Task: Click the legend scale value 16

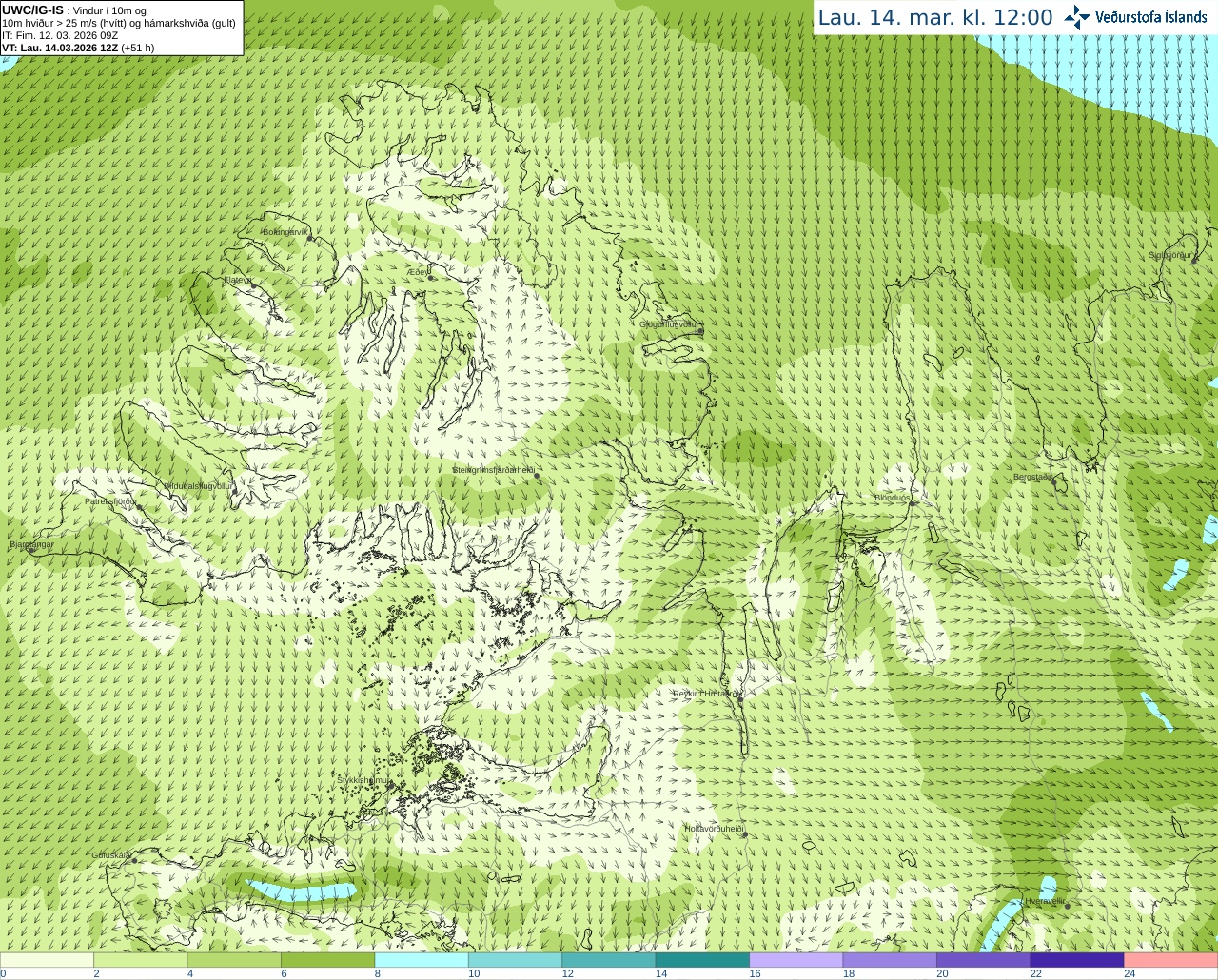Action: [x=755, y=973]
